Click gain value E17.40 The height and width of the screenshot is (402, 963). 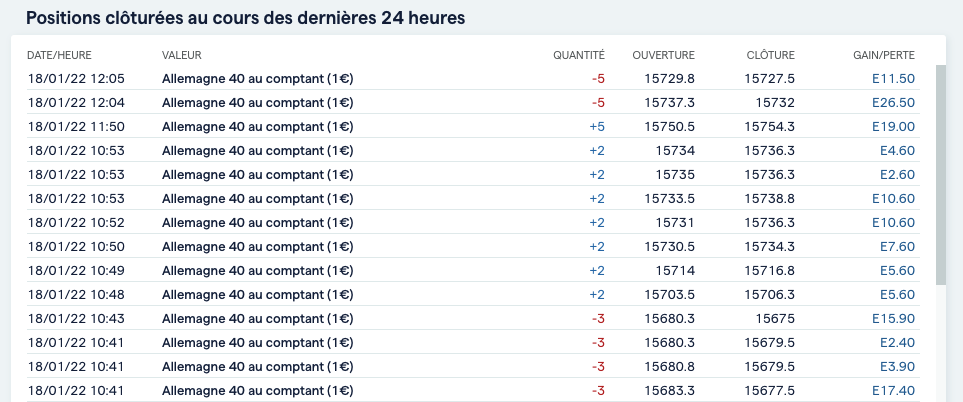pyautogui.click(x=893, y=390)
